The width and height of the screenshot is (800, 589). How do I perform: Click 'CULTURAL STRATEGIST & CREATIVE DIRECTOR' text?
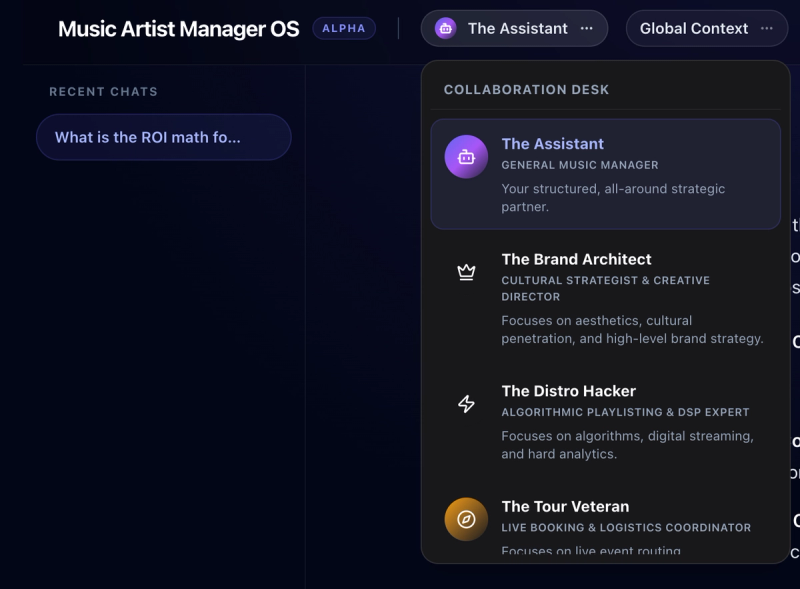tap(606, 288)
